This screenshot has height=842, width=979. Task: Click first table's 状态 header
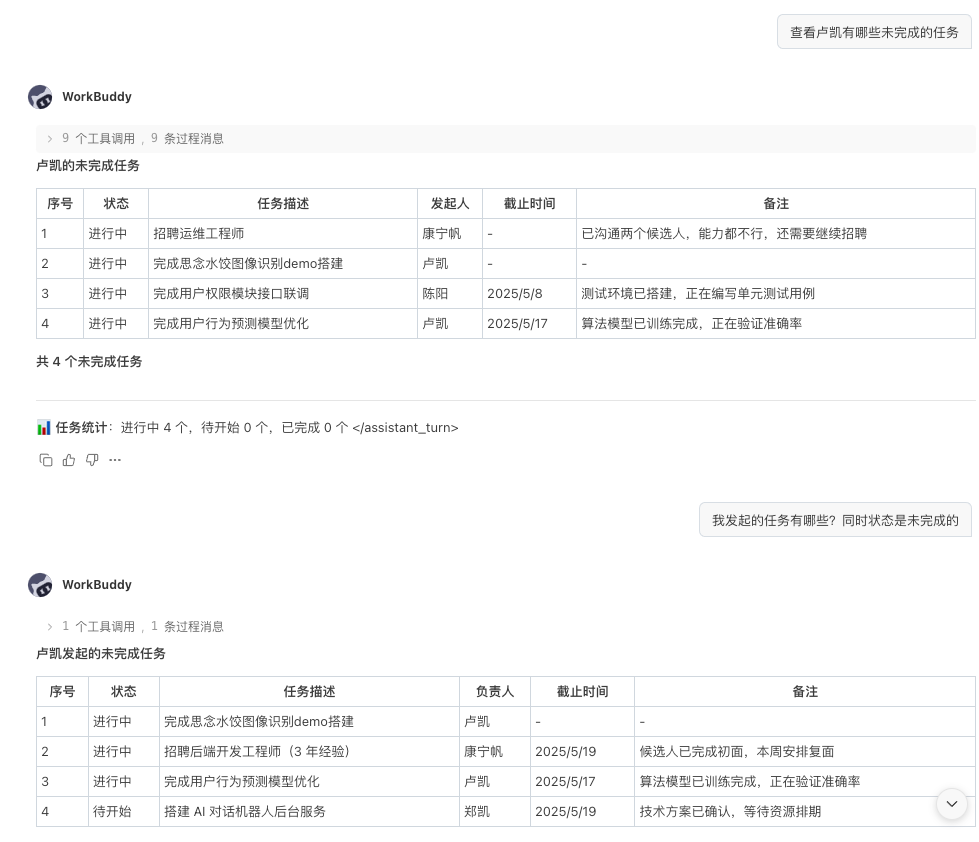point(116,203)
